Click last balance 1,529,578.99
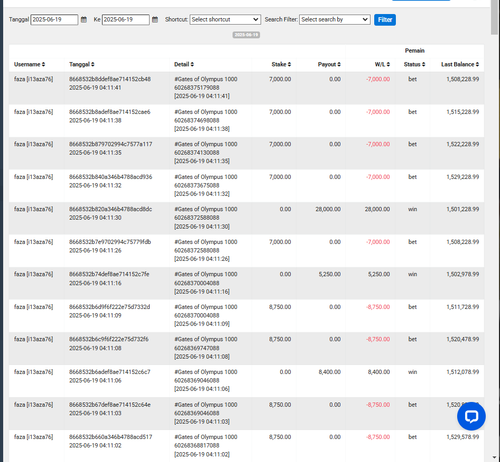Screen dimensions: 500x462 click(x=463, y=437)
